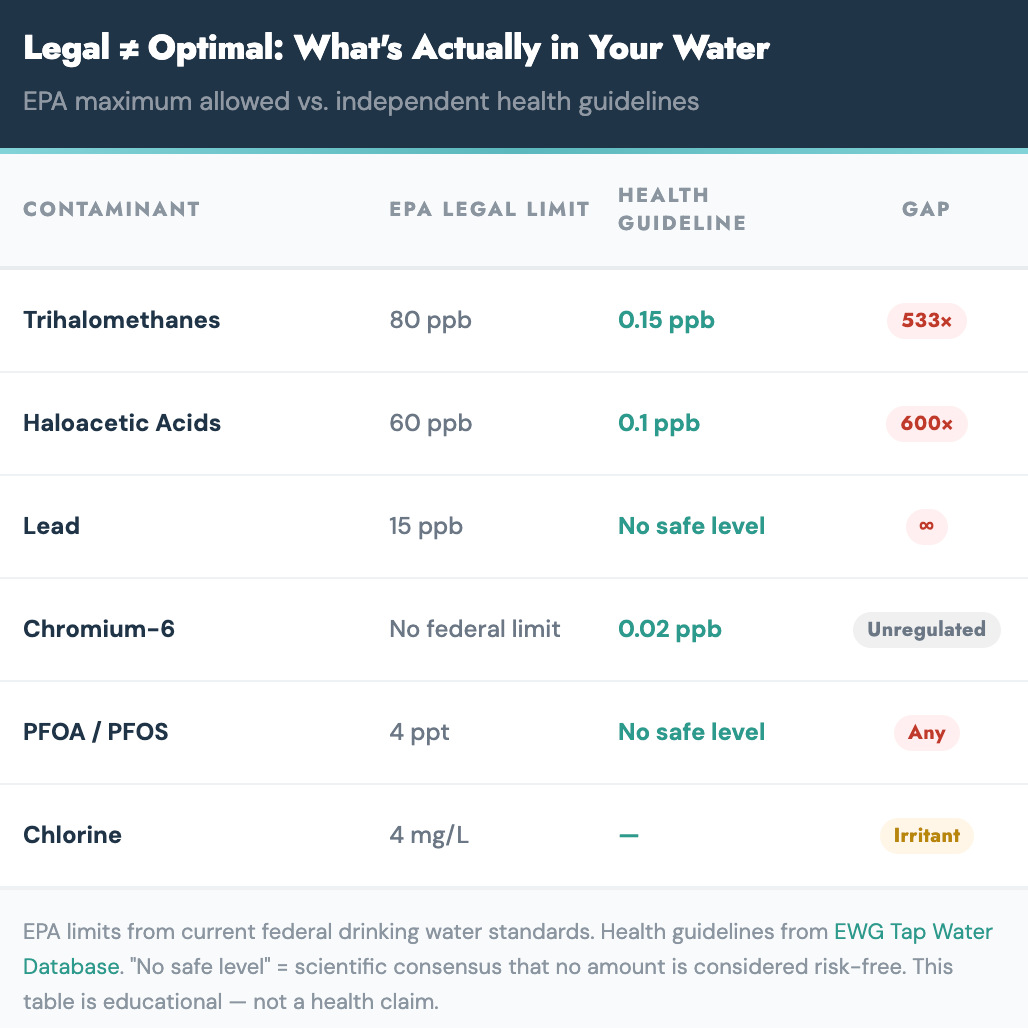
Task: Click the infinity symbol badge for Lead
Action: 926,526
